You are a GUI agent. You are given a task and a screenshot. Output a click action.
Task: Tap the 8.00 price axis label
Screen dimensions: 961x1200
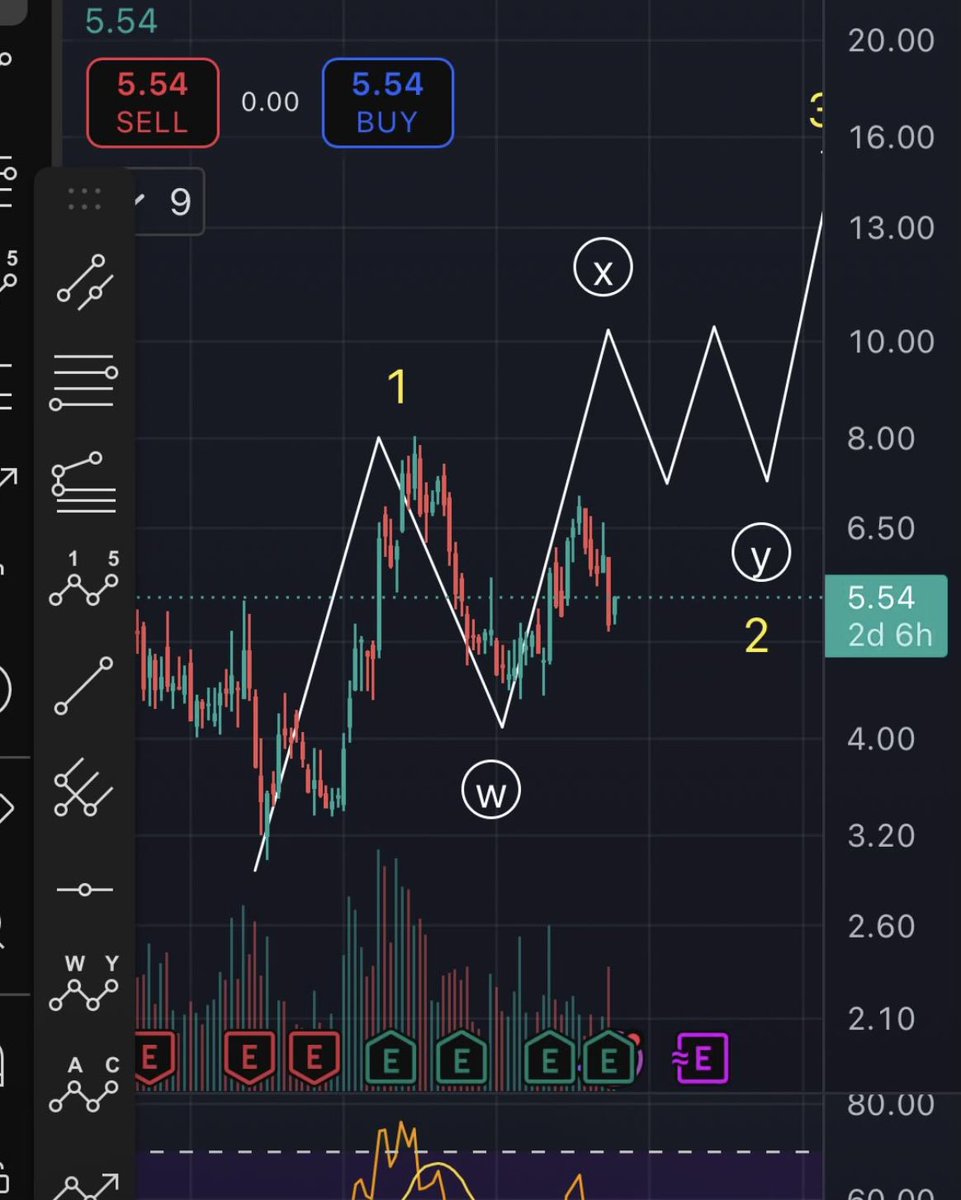coord(881,438)
